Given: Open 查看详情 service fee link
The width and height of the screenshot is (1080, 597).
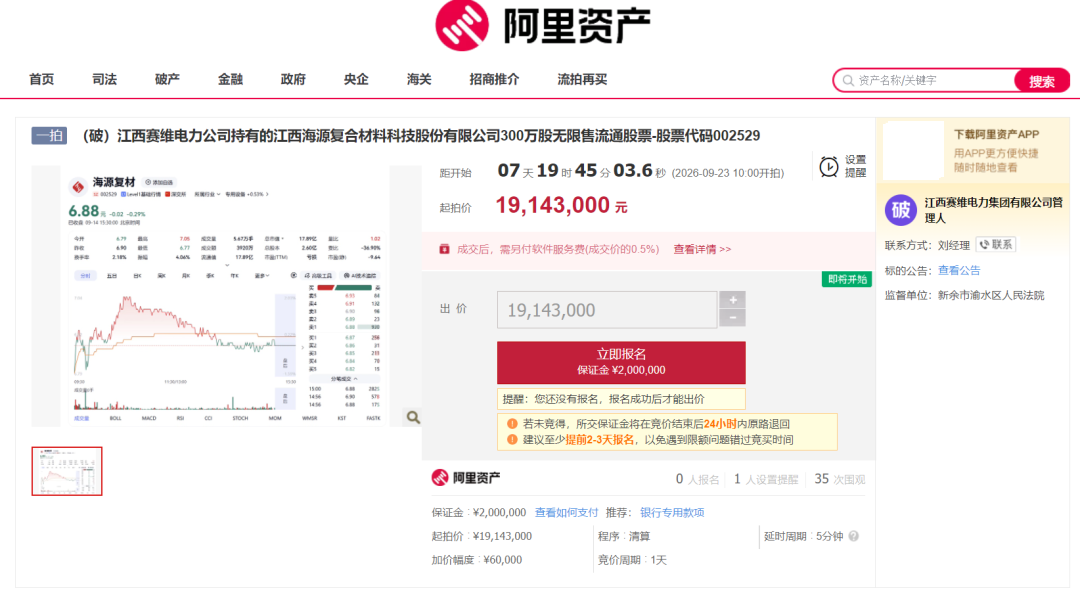Looking at the screenshot, I should [702, 249].
